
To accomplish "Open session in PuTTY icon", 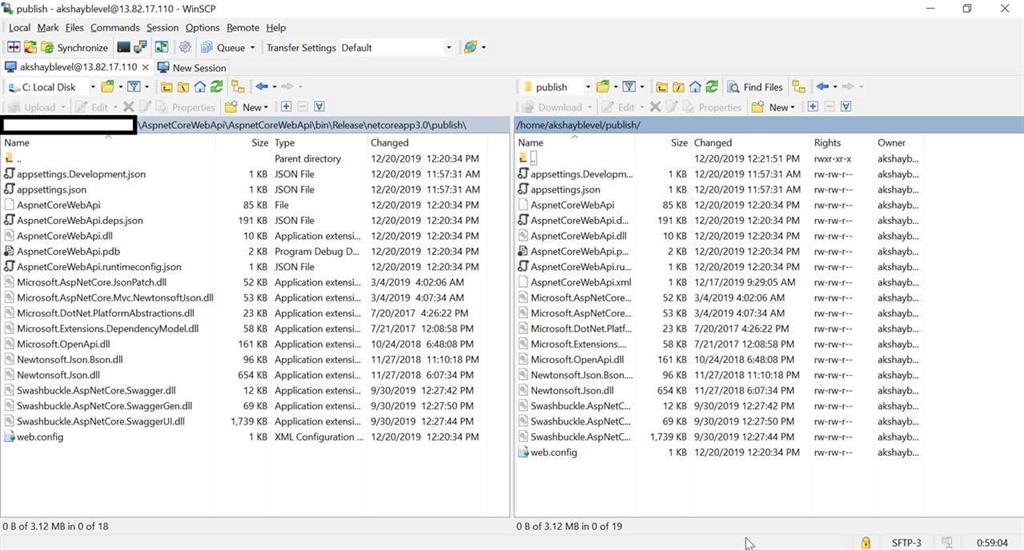I will point(140,47).
